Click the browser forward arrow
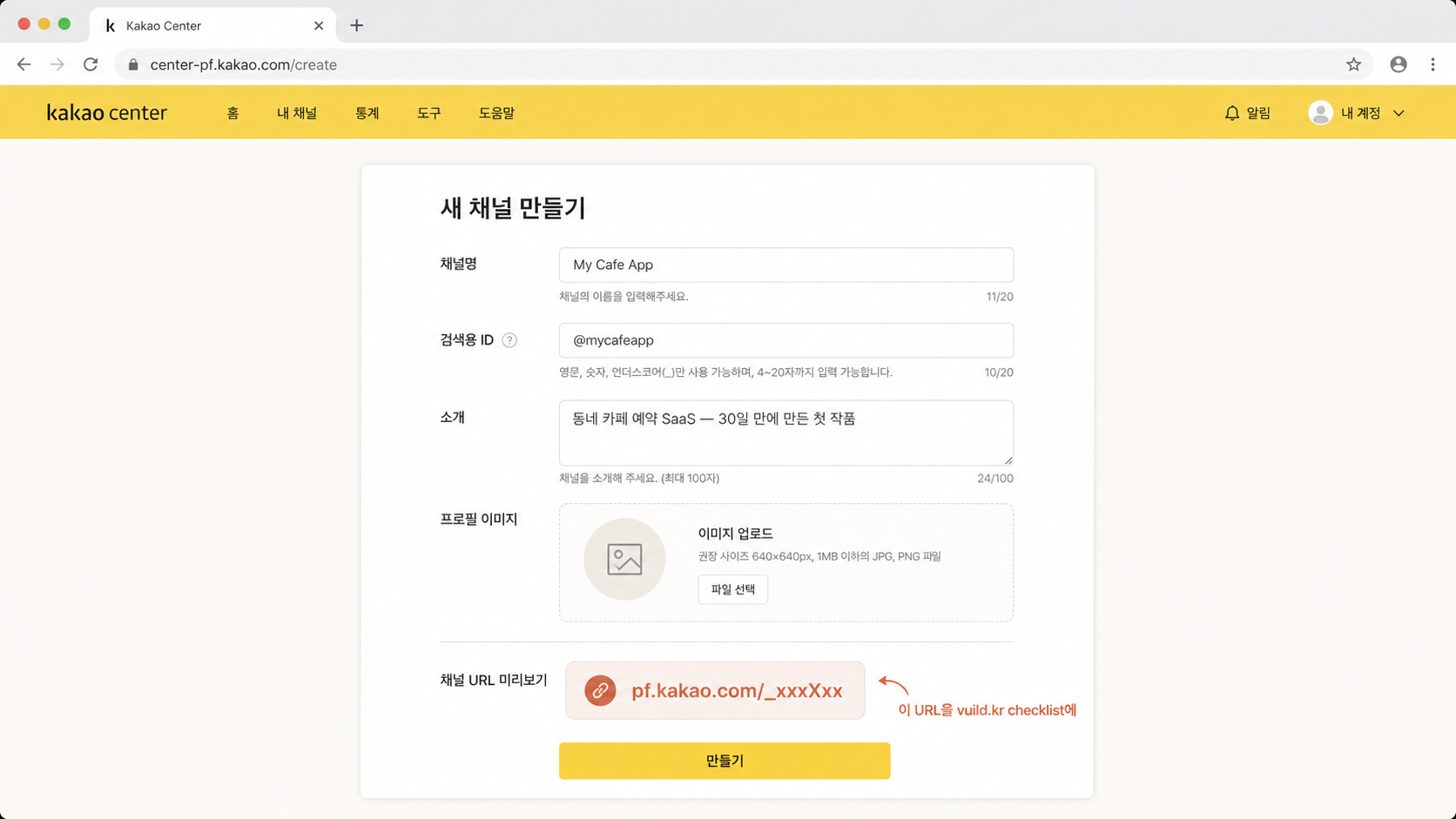The width and height of the screenshot is (1456, 819). [x=57, y=64]
